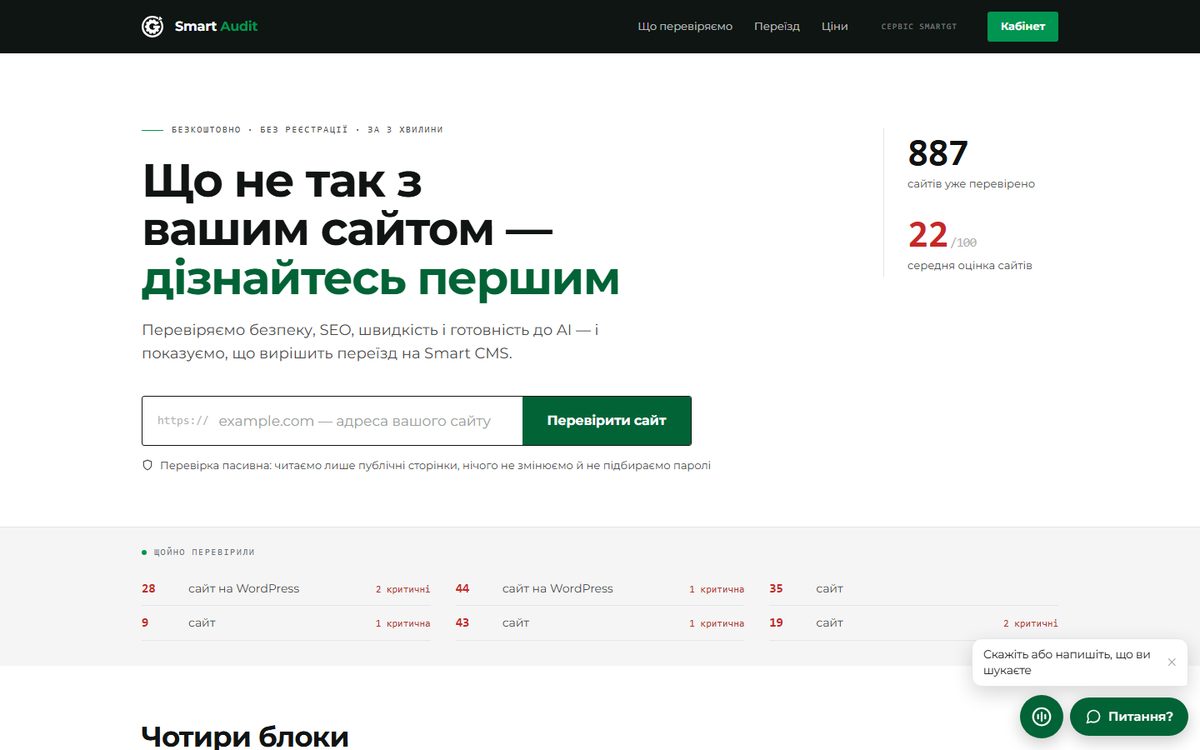Click the Скажіть або напишіть tooltip message
Viewport: 1200px width, 750px height.
tap(1066, 662)
